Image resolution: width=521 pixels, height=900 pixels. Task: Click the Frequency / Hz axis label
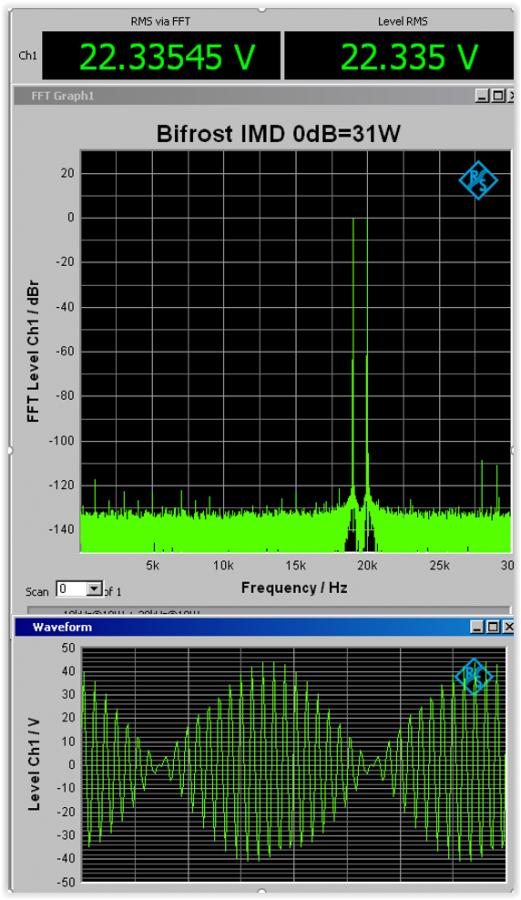(x=294, y=587)
